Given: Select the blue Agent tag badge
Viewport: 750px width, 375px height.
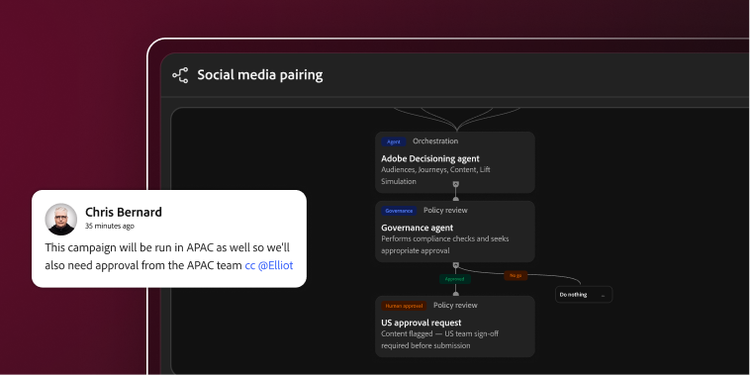Looking at the screenshot, I should point(394,142).
